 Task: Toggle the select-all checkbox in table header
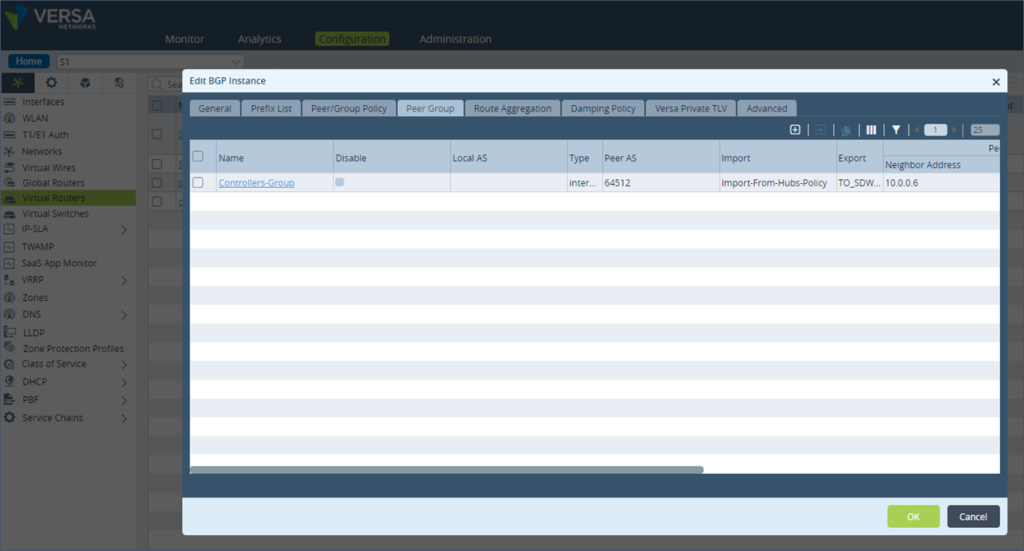click(x=198, y=156)
